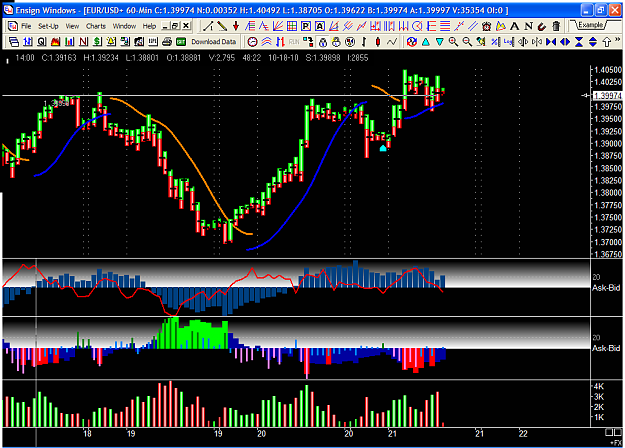
Task: Click the blue and red arrows icon
Action: pos(280,41)
